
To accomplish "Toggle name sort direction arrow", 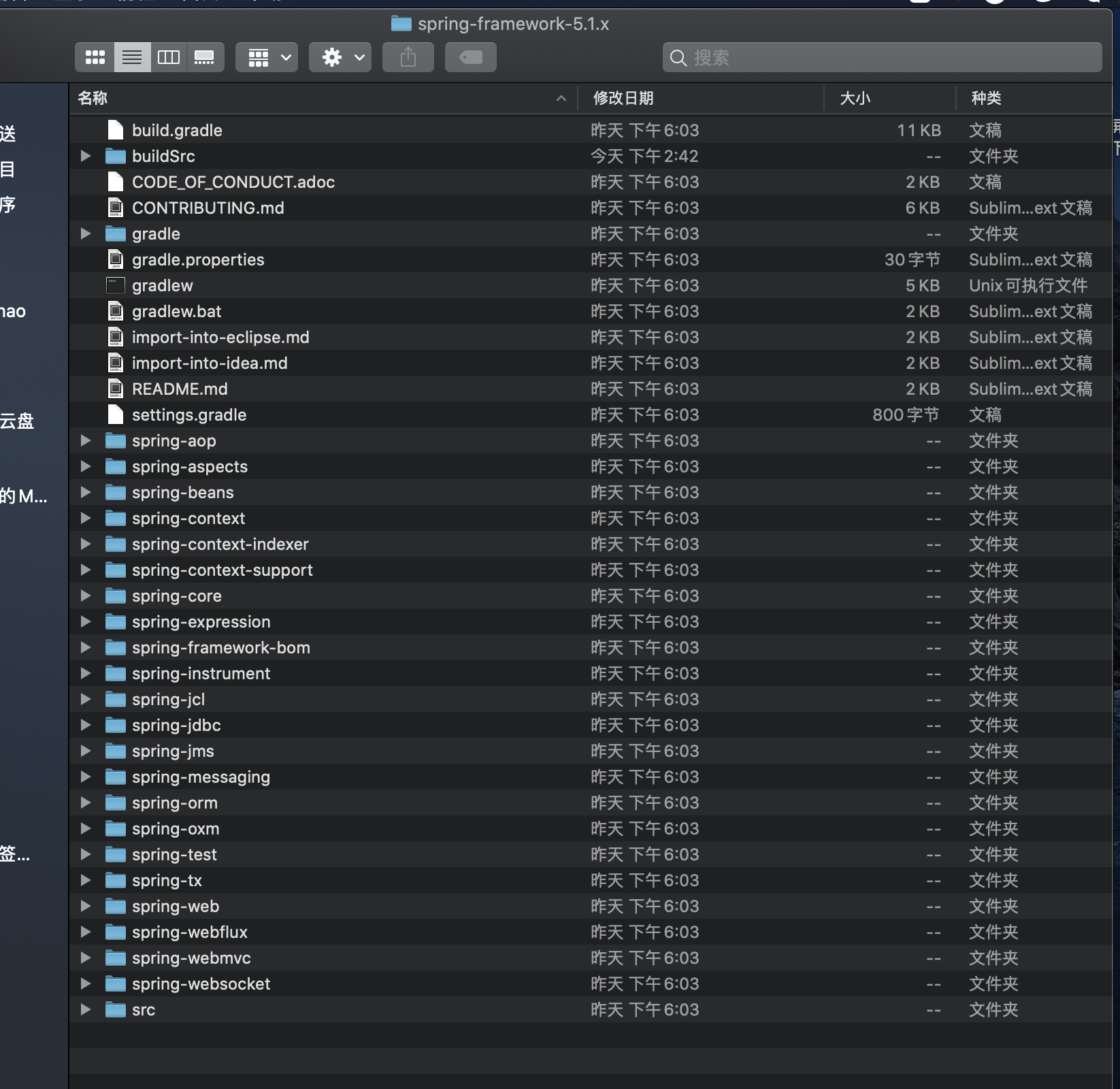I will click(561, 99).
